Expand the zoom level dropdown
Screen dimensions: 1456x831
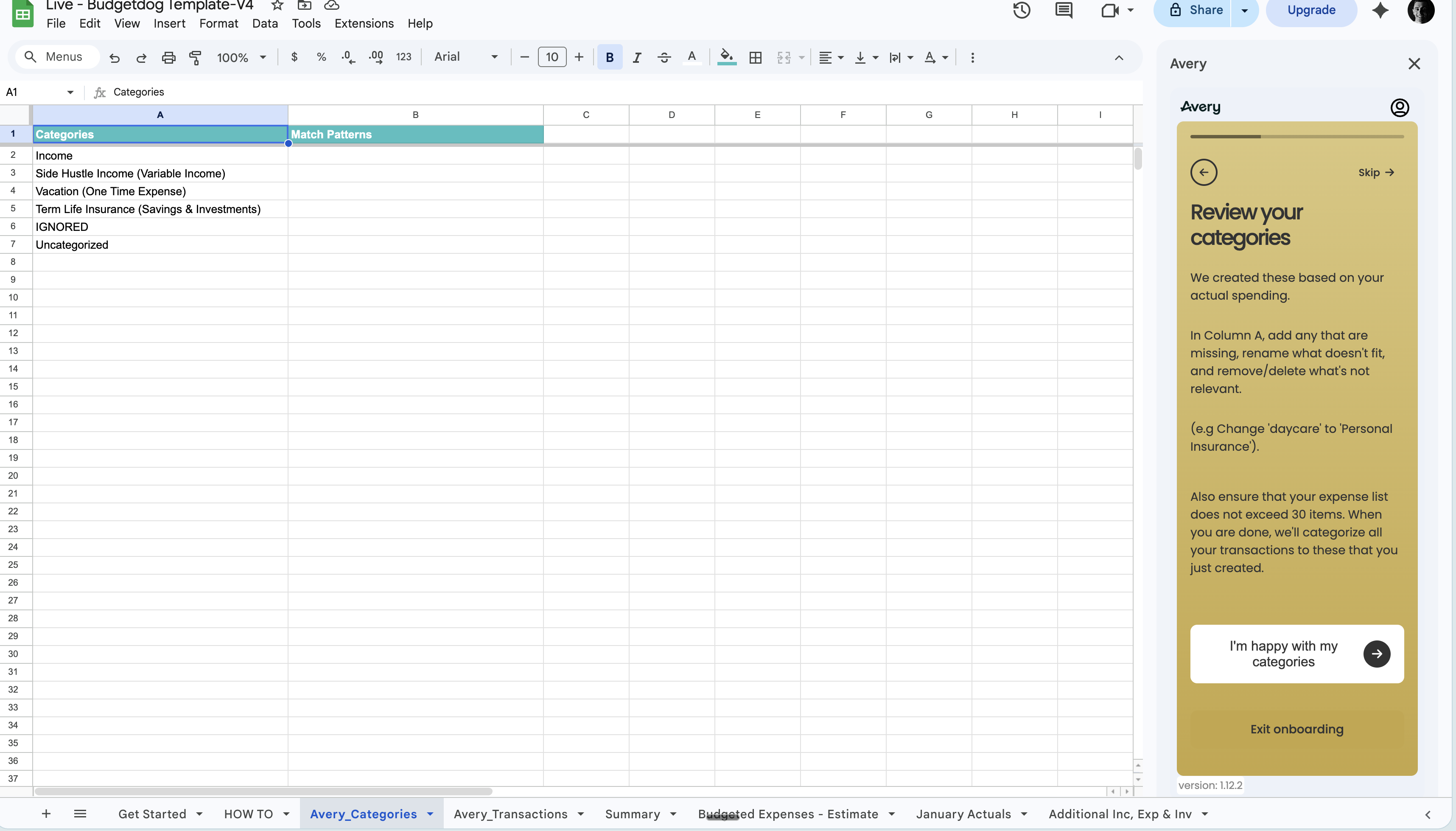[262, 57]
